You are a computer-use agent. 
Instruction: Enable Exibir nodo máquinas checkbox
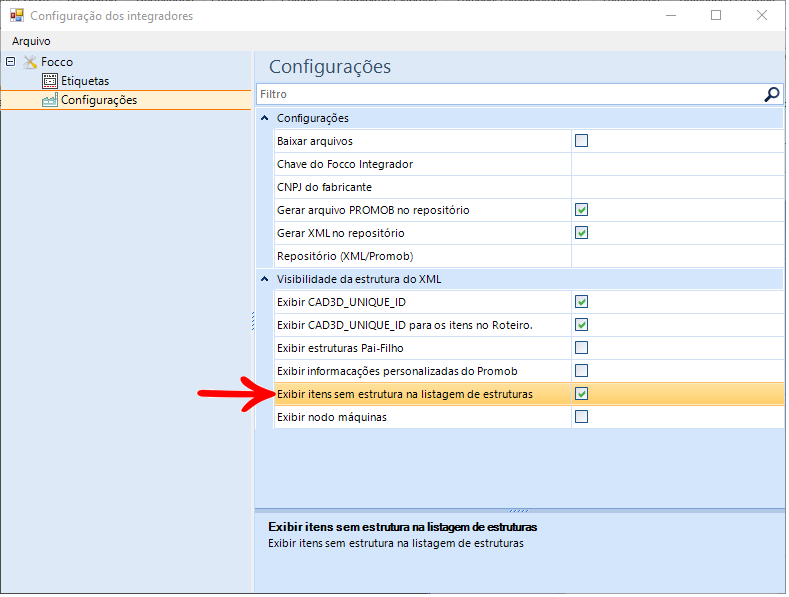tap(581, 417)
